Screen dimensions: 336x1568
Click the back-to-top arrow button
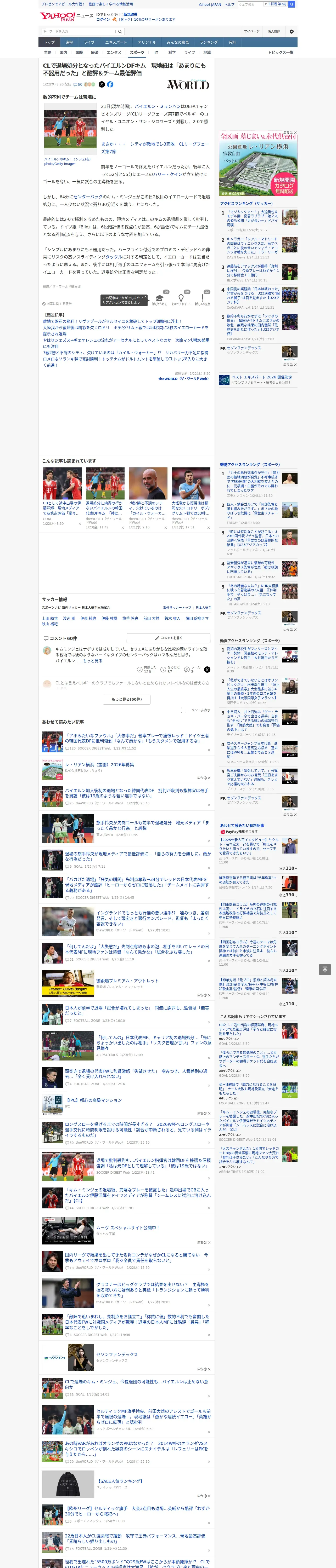324,969
